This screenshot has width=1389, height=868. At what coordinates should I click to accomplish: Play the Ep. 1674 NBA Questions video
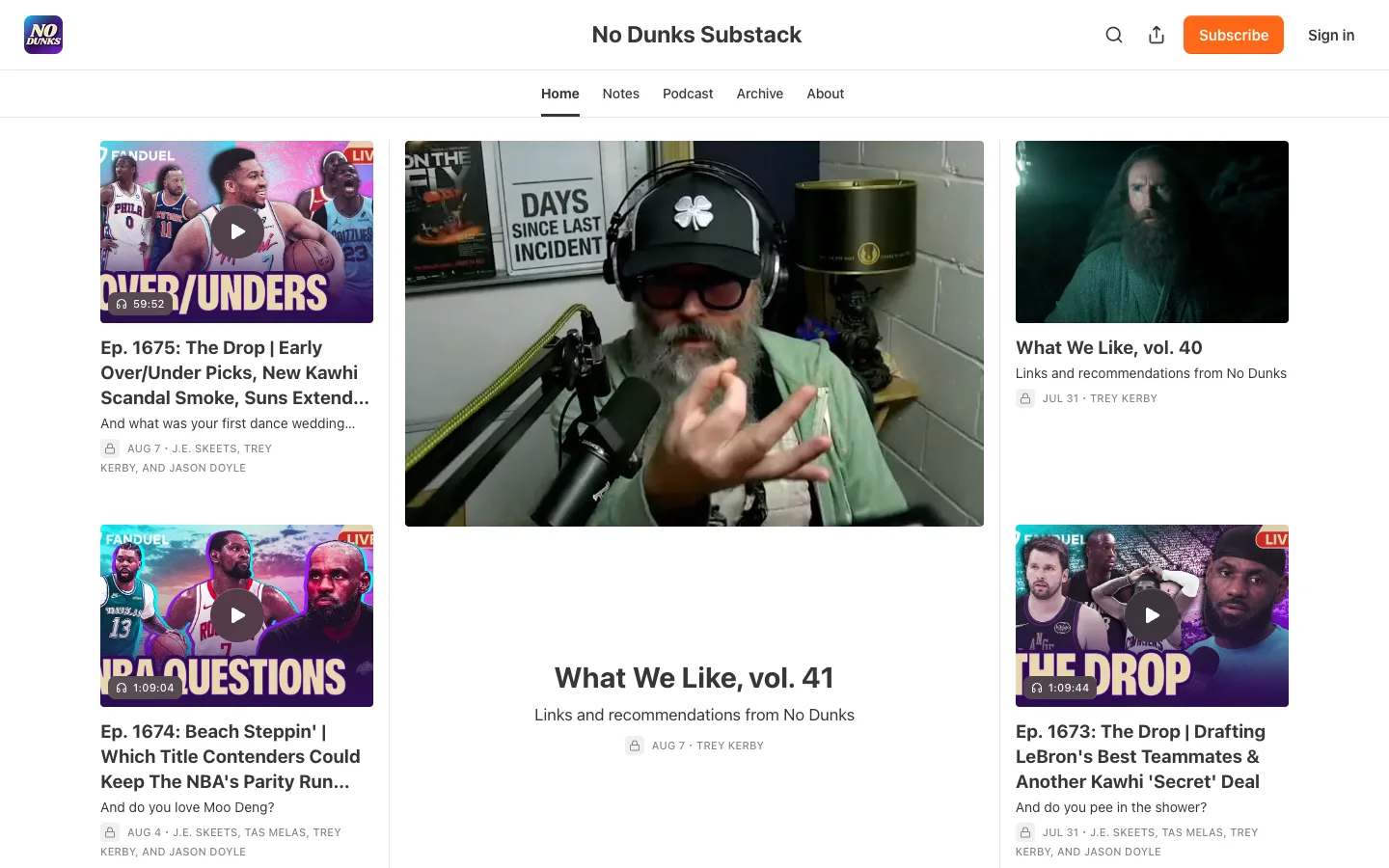point(237,615)
